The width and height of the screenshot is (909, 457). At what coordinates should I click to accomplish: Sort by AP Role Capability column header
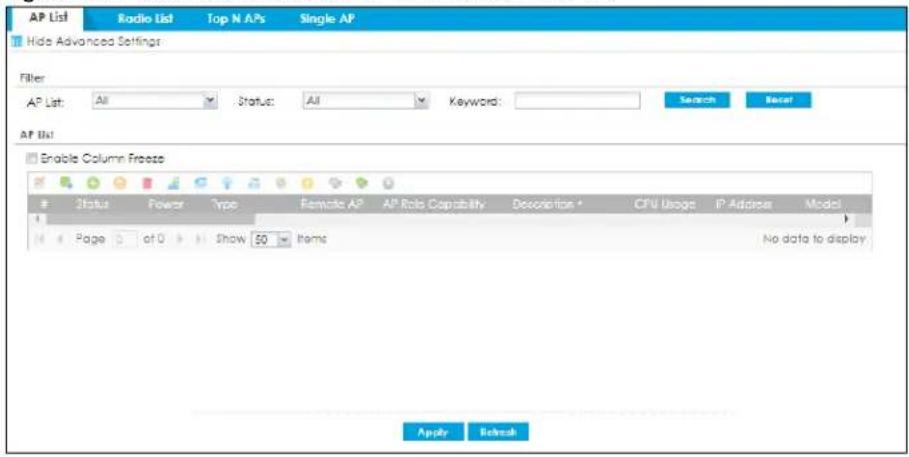click(x=434, y=204)
